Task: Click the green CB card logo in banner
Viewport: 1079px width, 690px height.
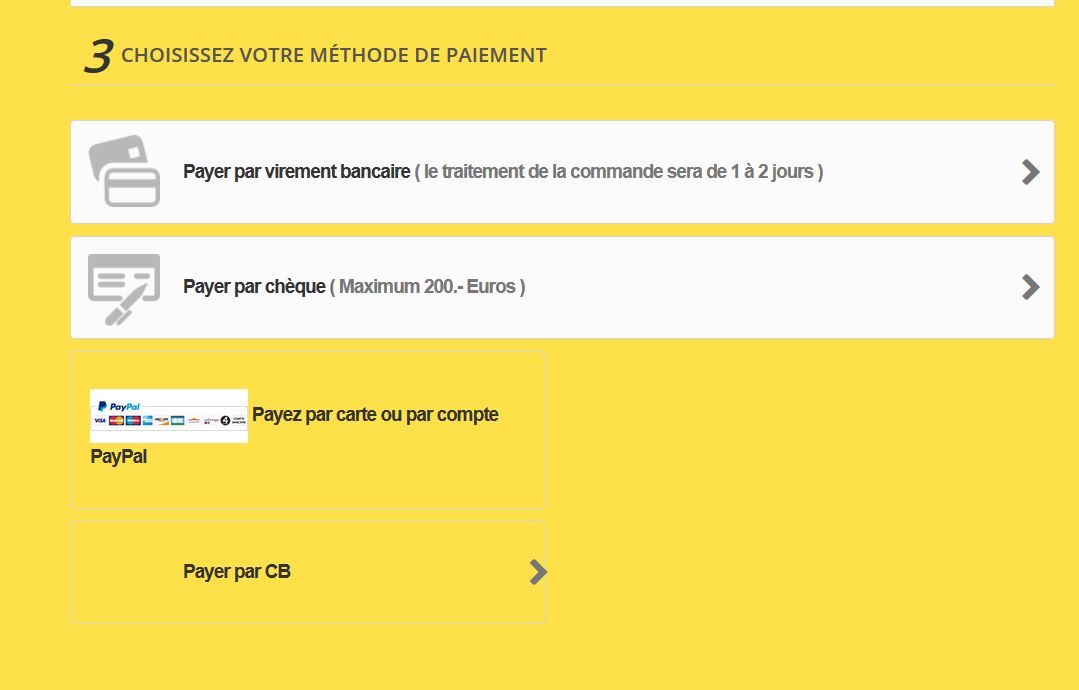Action: (x=178, y=420)
